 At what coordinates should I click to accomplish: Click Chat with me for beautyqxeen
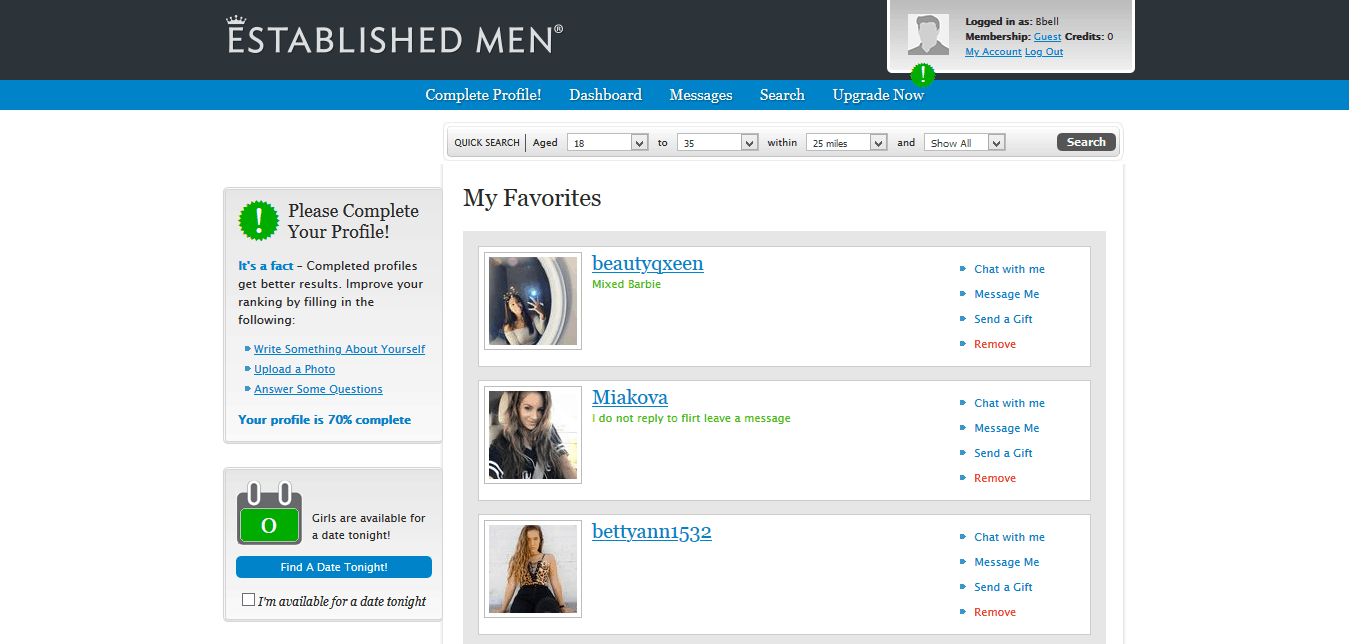tap(1009, 269)
